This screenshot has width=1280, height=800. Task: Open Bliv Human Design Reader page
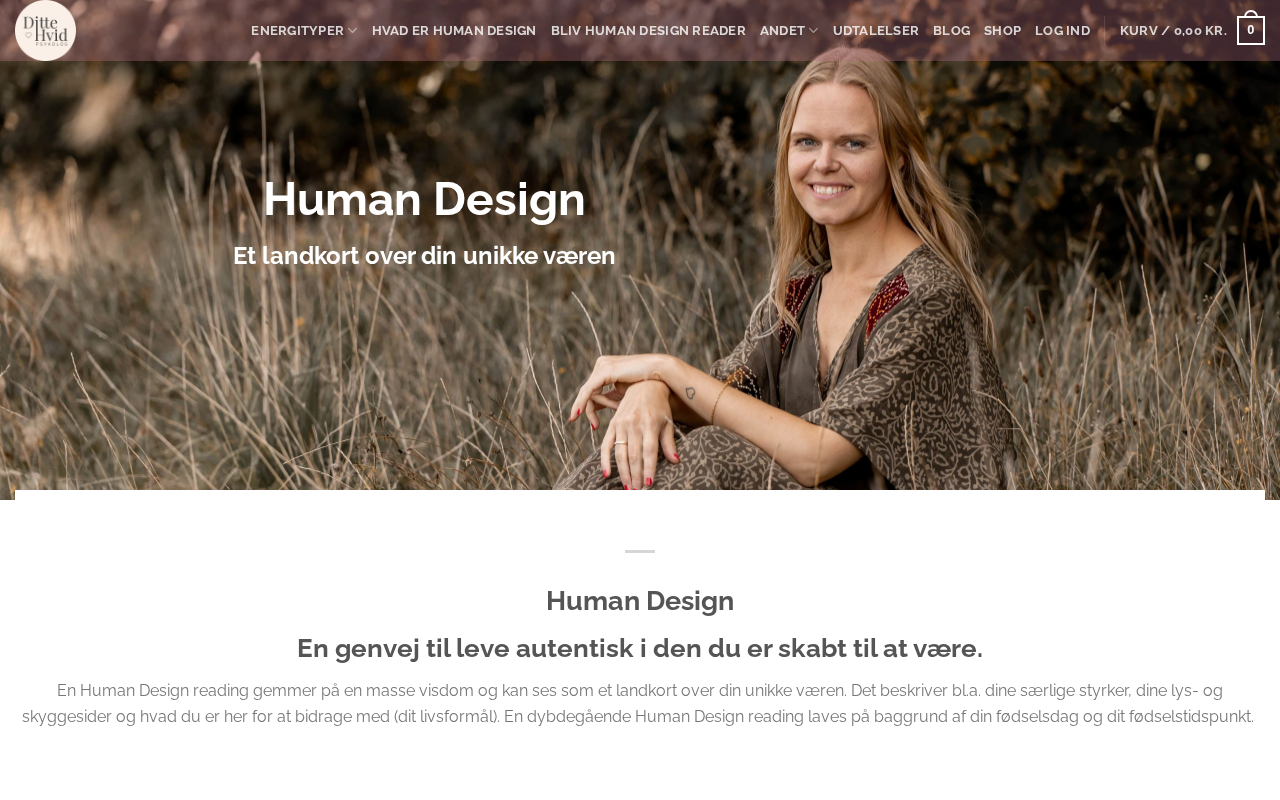[x=648, y=31]
